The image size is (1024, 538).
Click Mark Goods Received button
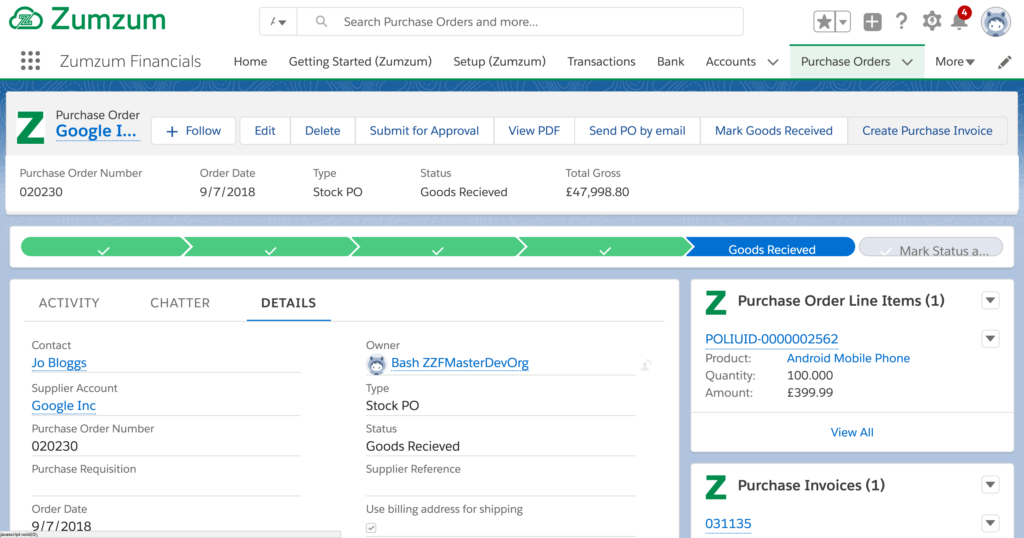click(x=774, y=131)
